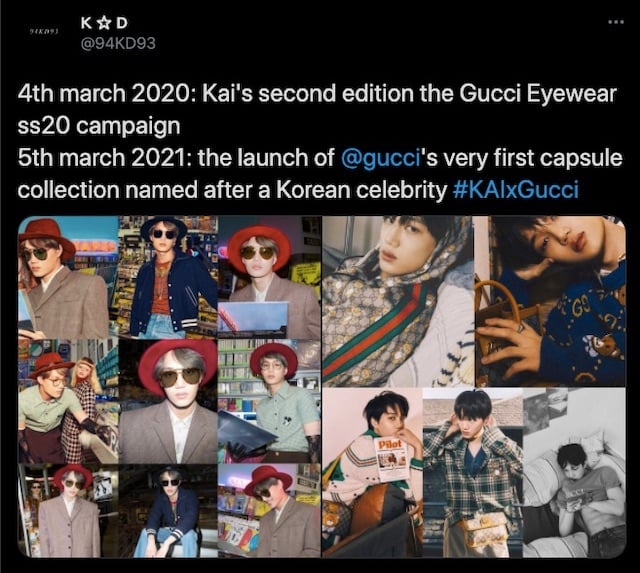Open the K☆D display name profile
Image resolution: width=640 pixels, height=573 pixels.
coord(104,24)
